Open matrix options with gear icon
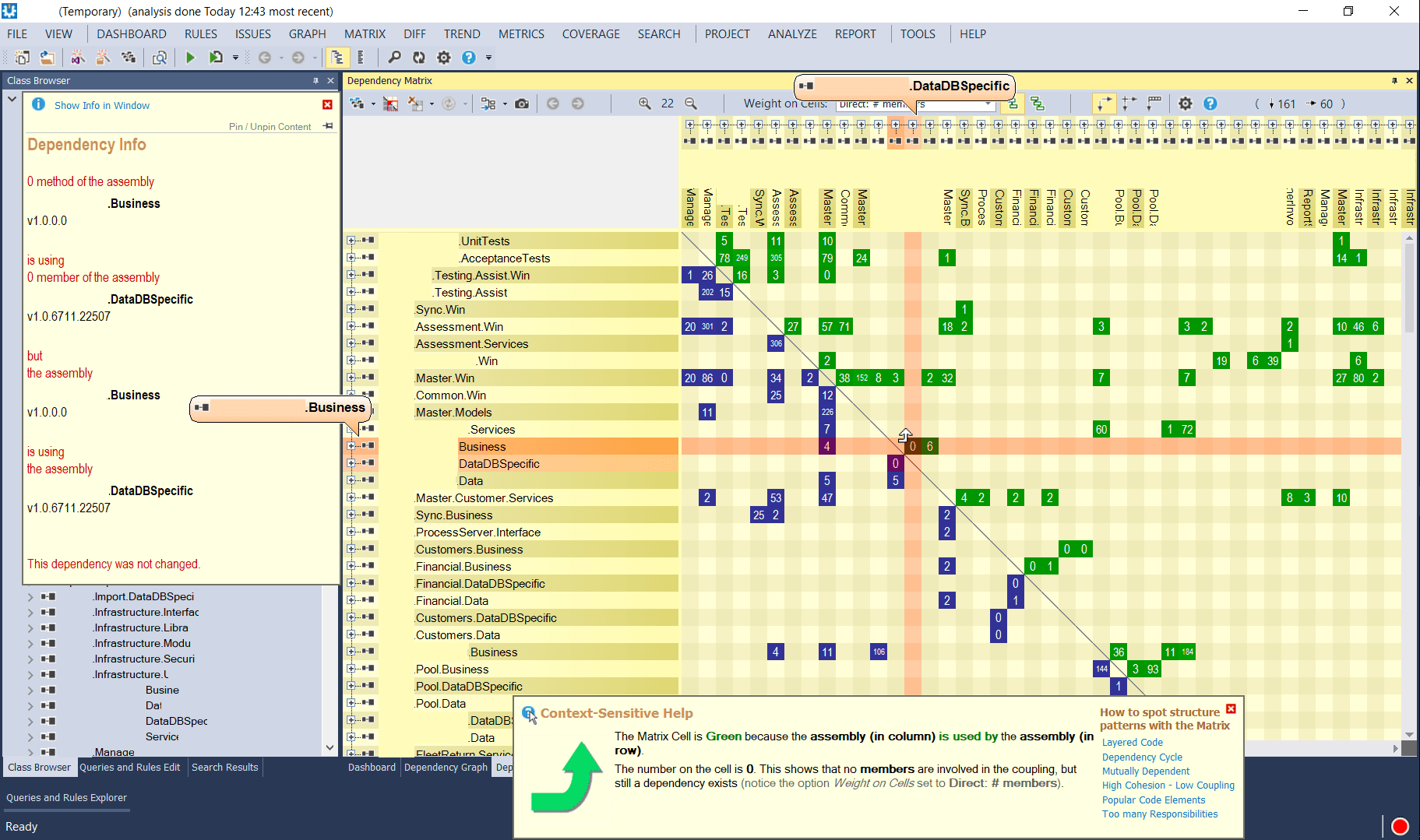Screen dimensions: 1420x840 point(1185,103)
